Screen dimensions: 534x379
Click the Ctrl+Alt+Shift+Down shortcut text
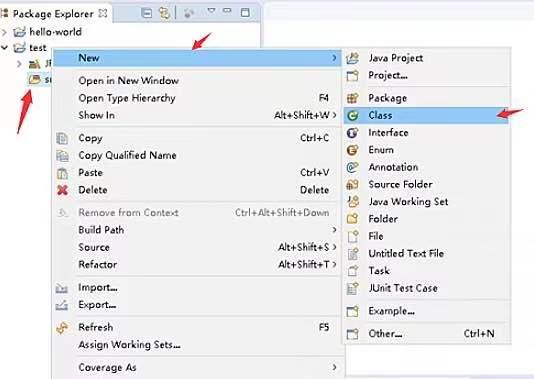(282, 213)
